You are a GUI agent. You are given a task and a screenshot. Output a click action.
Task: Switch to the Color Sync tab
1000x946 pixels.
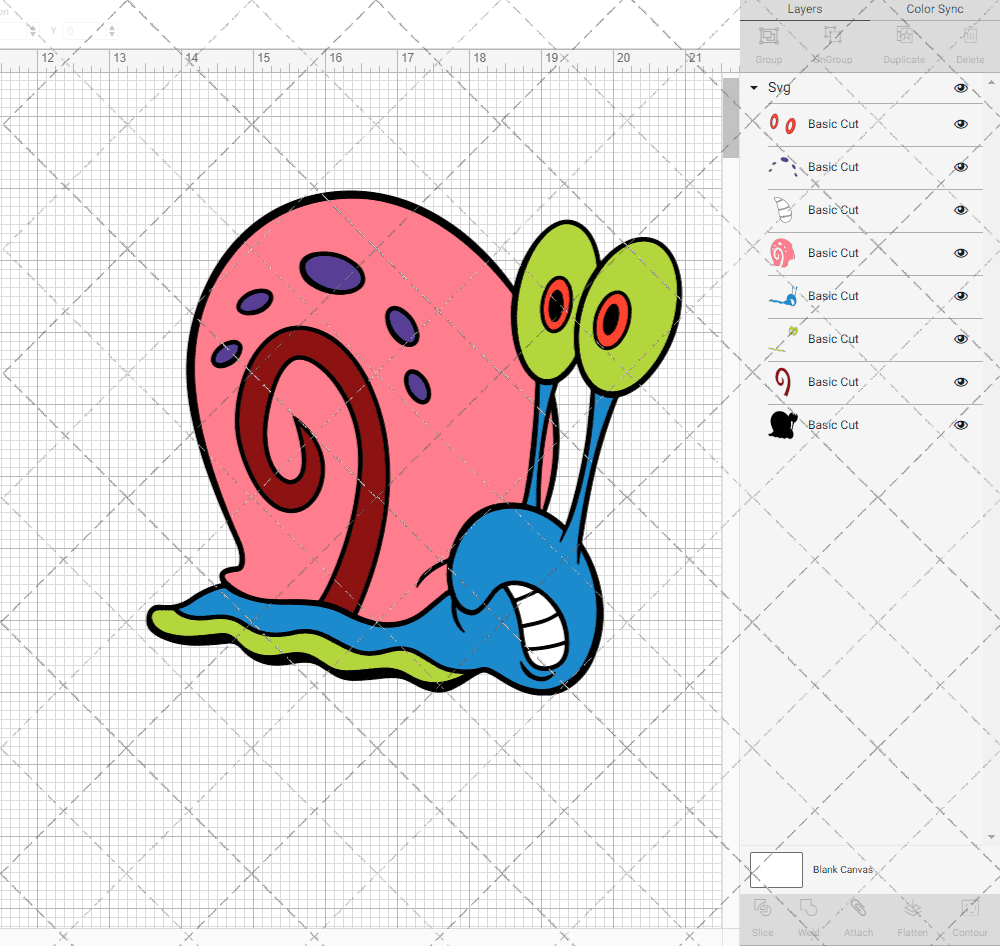[x=934, y=9]
